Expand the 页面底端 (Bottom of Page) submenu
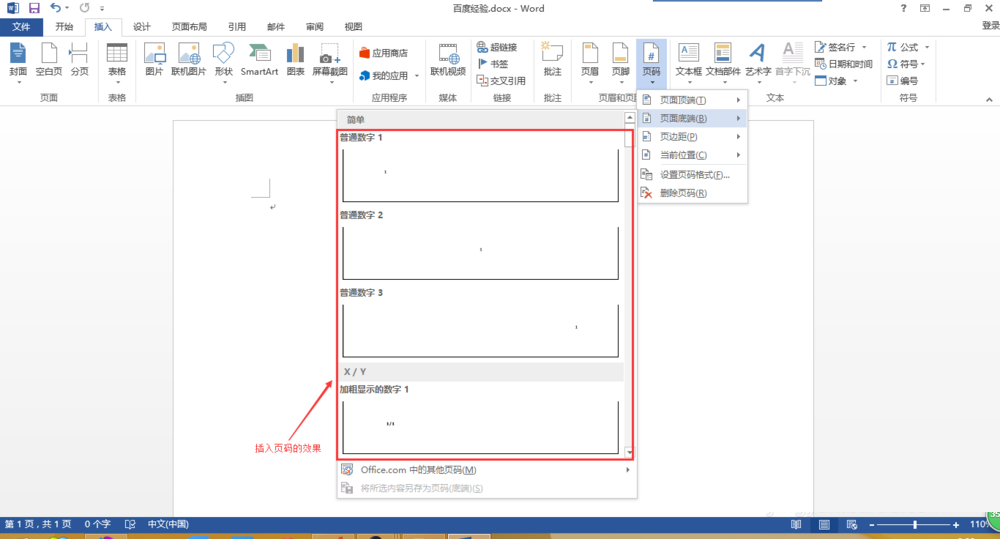The height and width of the screenshot is (539, 1000). click(x=693, y=118)
